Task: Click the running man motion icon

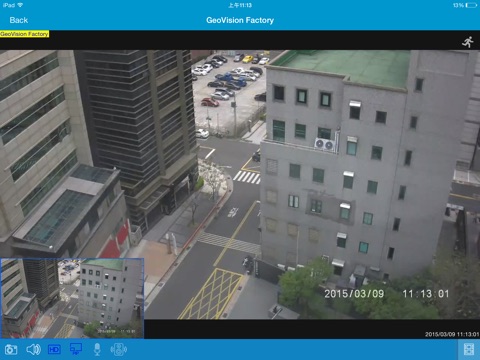Action: pos(468,42)
